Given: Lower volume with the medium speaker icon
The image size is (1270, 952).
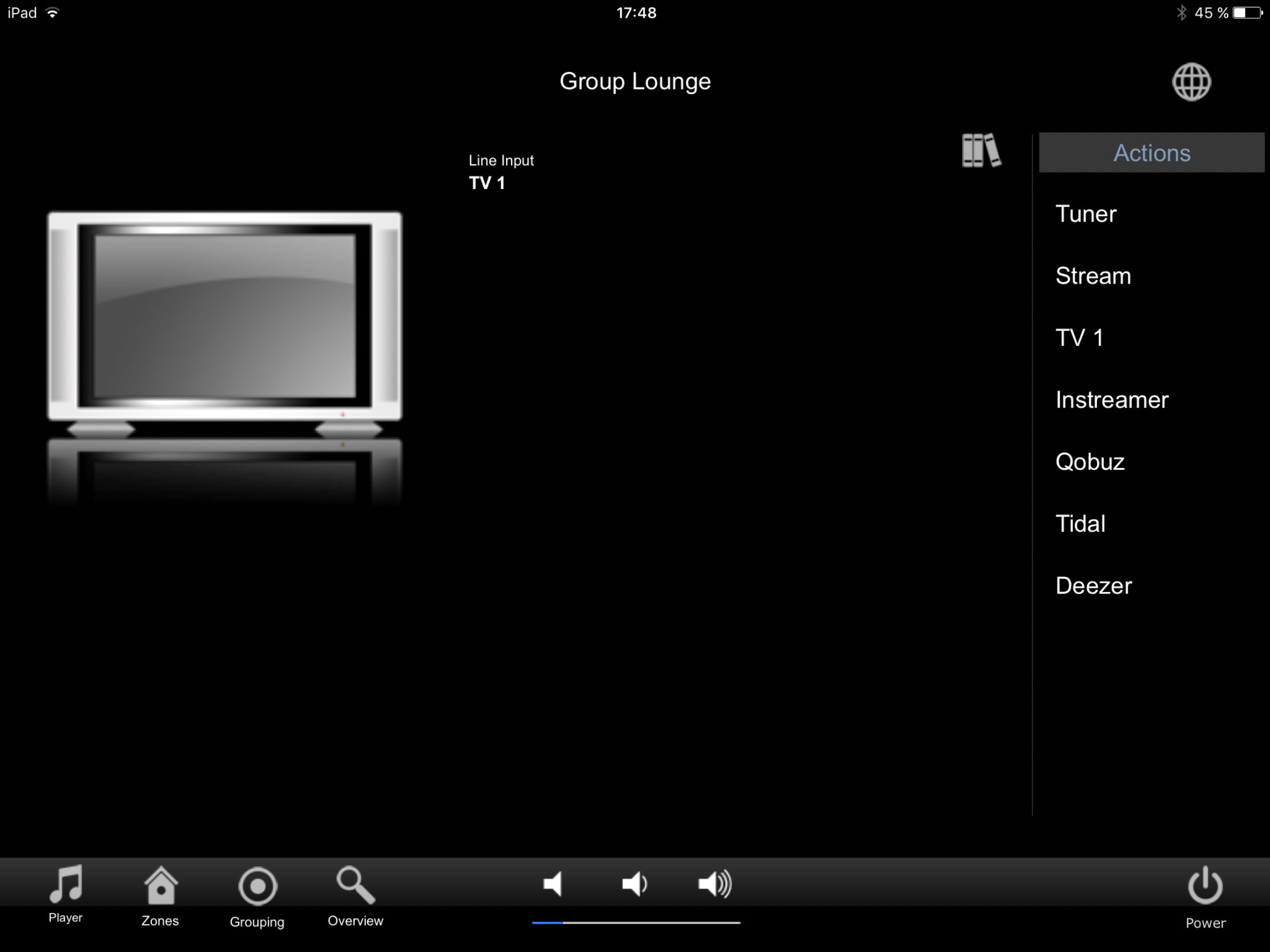Looking at the screenshot, I should click(x=634, y=884).
